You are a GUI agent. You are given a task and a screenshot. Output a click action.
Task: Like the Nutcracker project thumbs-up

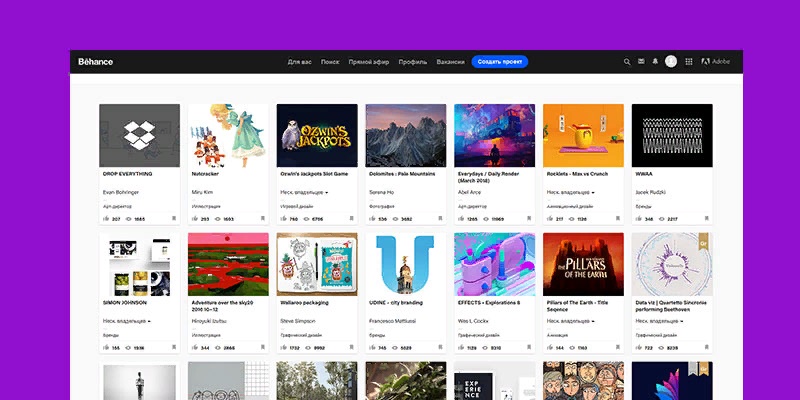195,218
